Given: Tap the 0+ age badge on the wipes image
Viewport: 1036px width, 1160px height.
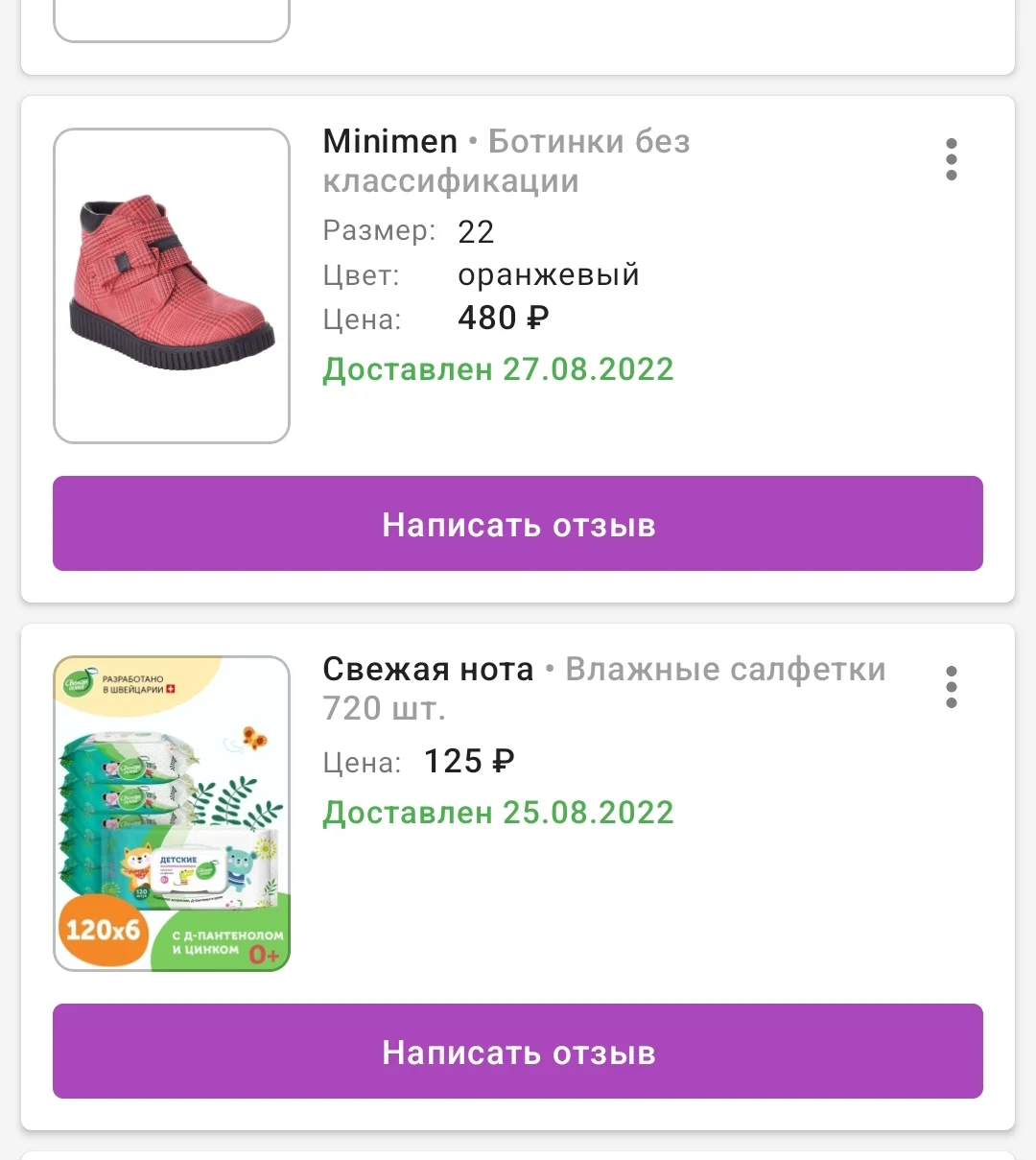Looking at the screenshot, I should 264,955.
